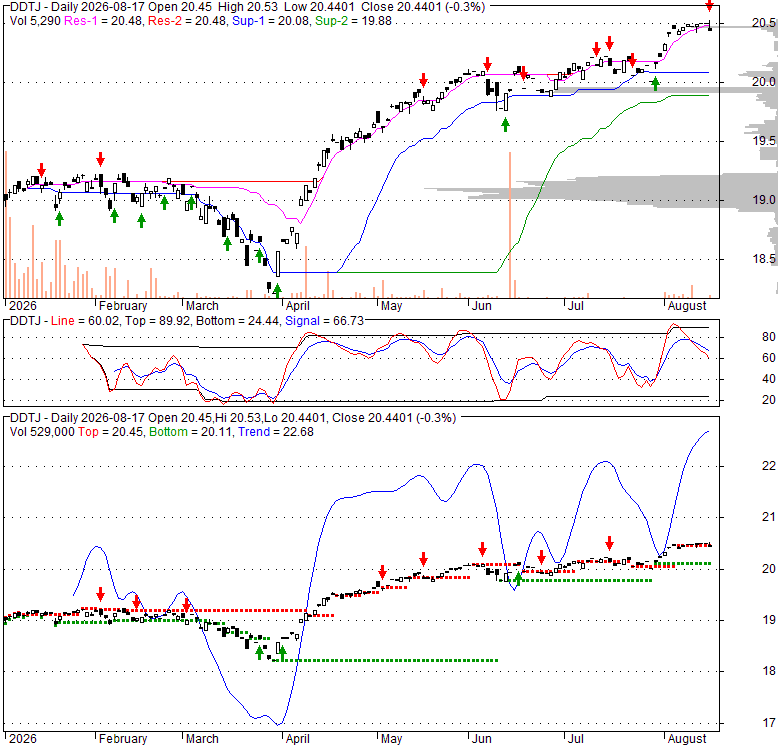Click the 60 level on oscillator axis
This screenshot has height=745, width=780.
pos(769,358)
